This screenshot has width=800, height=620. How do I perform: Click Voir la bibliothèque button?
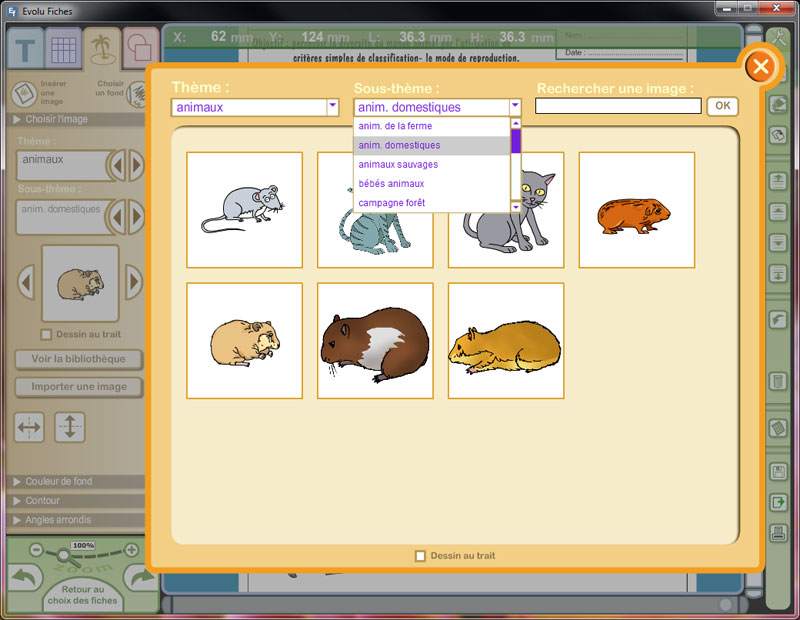point(79,360)
